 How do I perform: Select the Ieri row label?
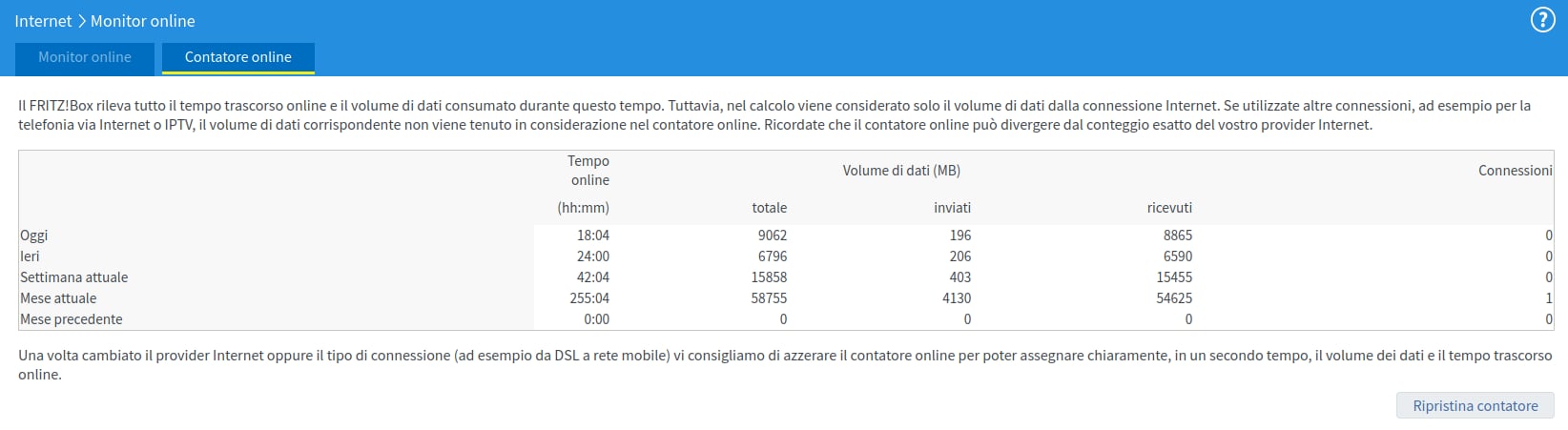31,256
